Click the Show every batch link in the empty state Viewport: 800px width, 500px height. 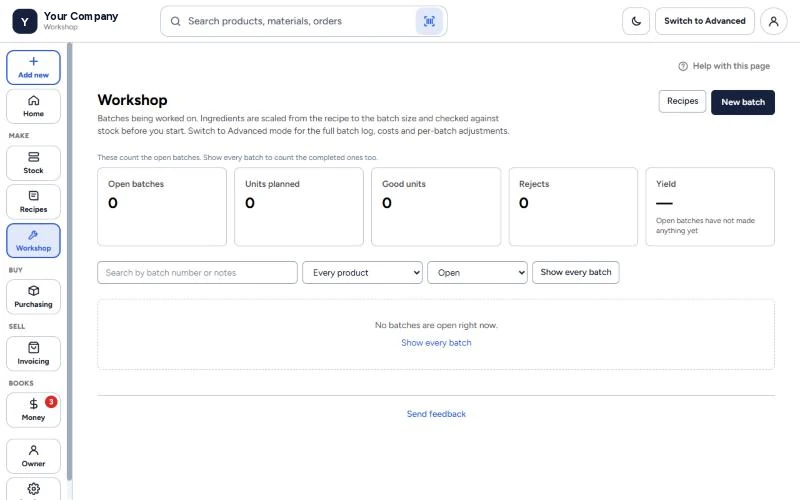click(x=436, y=343)
